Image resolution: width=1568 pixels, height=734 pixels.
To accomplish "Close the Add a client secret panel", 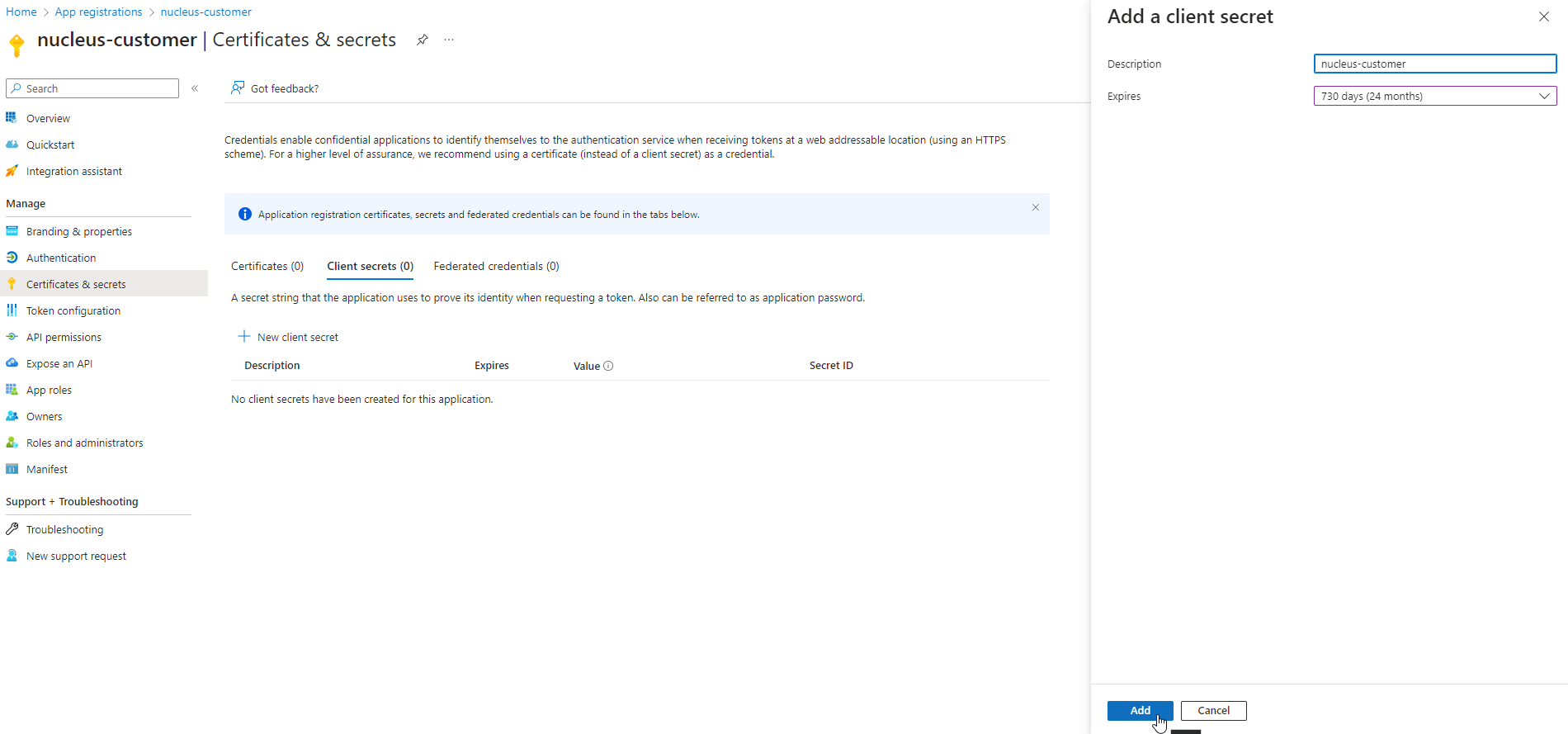I will tap(1544, 17).
